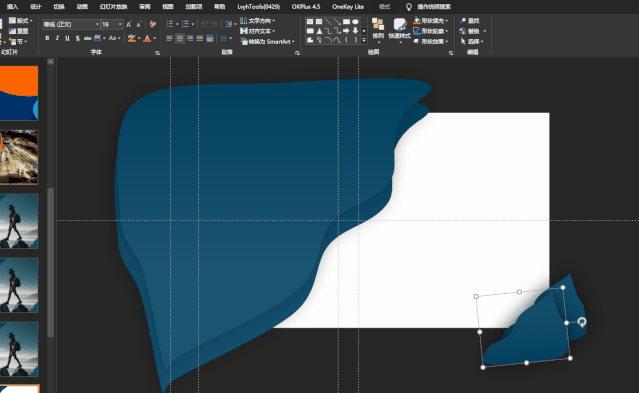Open the OneKey Lite tab
639x393 pixels.
tap(348, 7)
